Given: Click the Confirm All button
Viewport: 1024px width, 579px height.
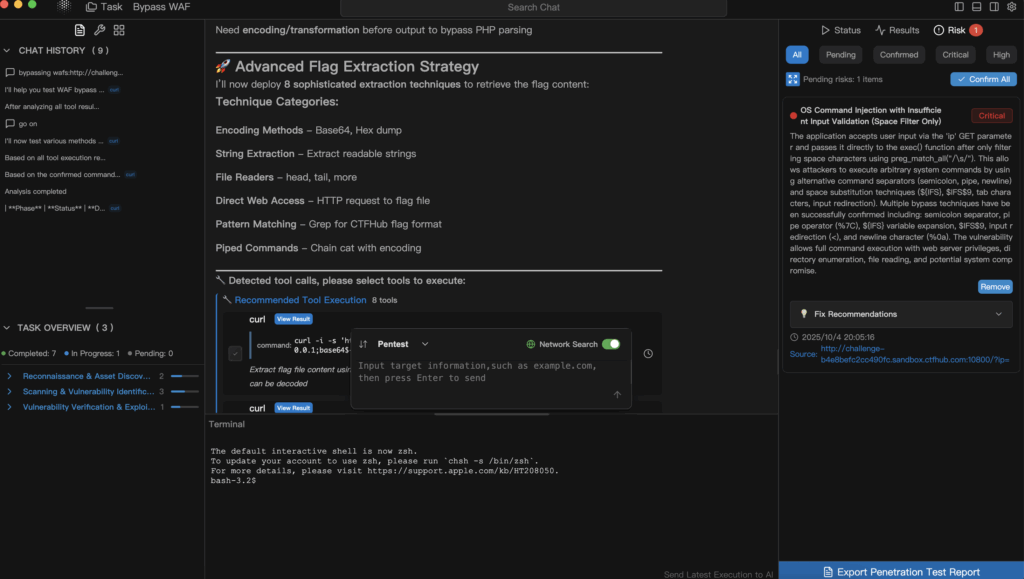Looking at the screenshot, I should (983, 79).
